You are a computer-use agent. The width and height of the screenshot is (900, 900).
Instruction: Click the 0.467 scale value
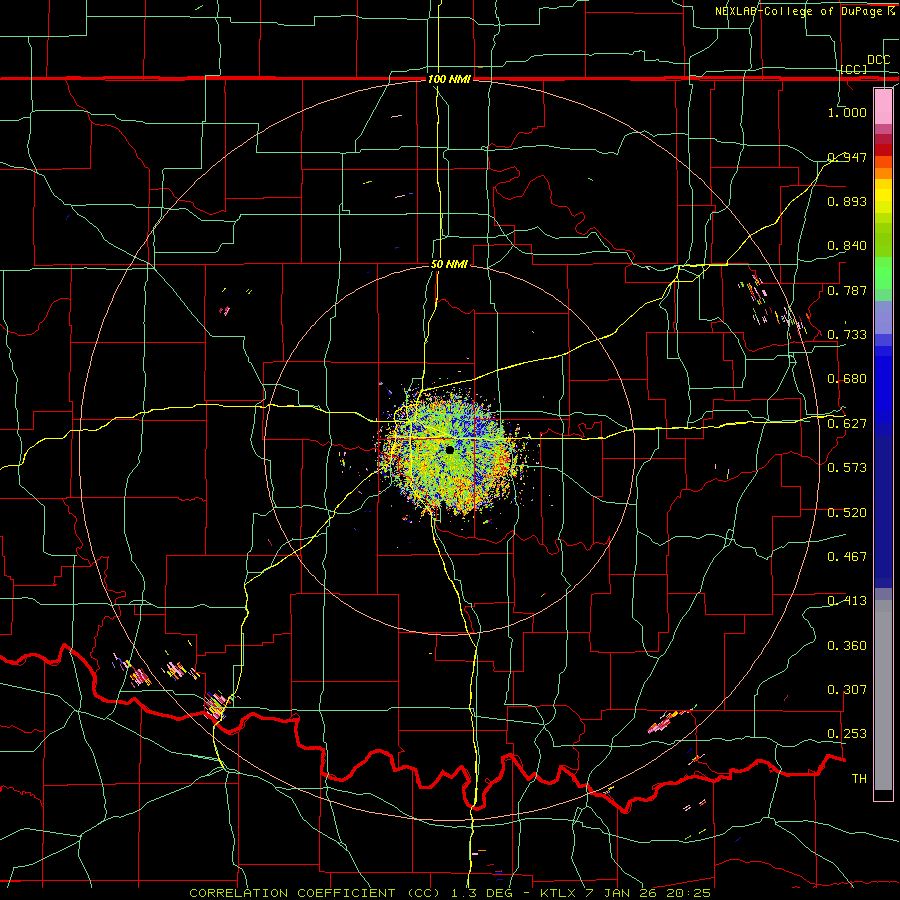847,556
